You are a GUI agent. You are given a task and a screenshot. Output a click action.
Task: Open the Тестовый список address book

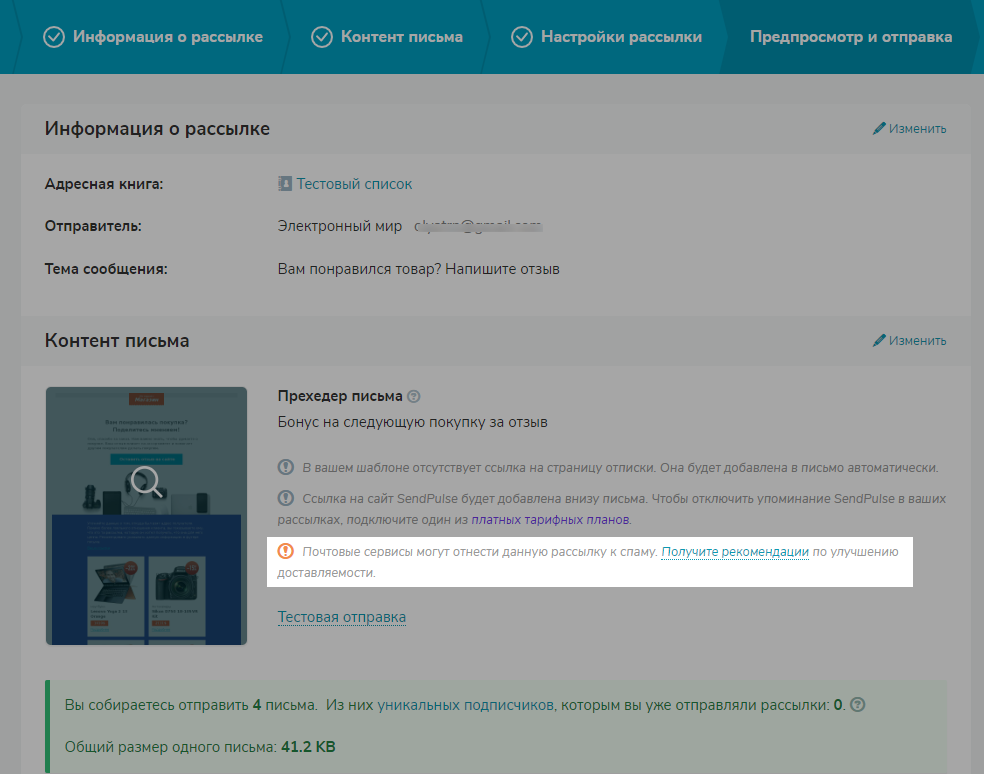pyautogui.click(x=354, y=184)
